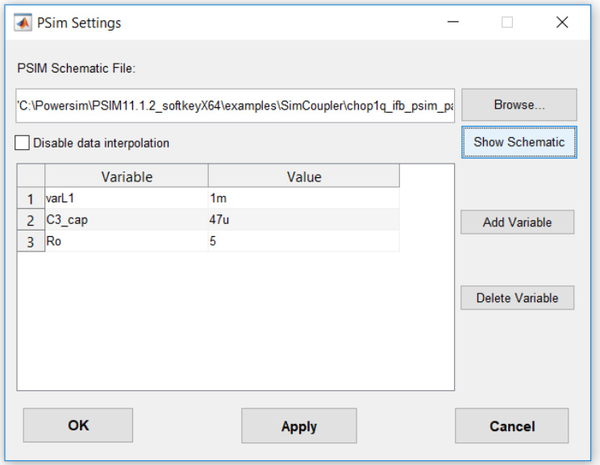Click the Value column header
Image resolution: width=600 pixels, height=465 pixels.
(x=303, y=177)
